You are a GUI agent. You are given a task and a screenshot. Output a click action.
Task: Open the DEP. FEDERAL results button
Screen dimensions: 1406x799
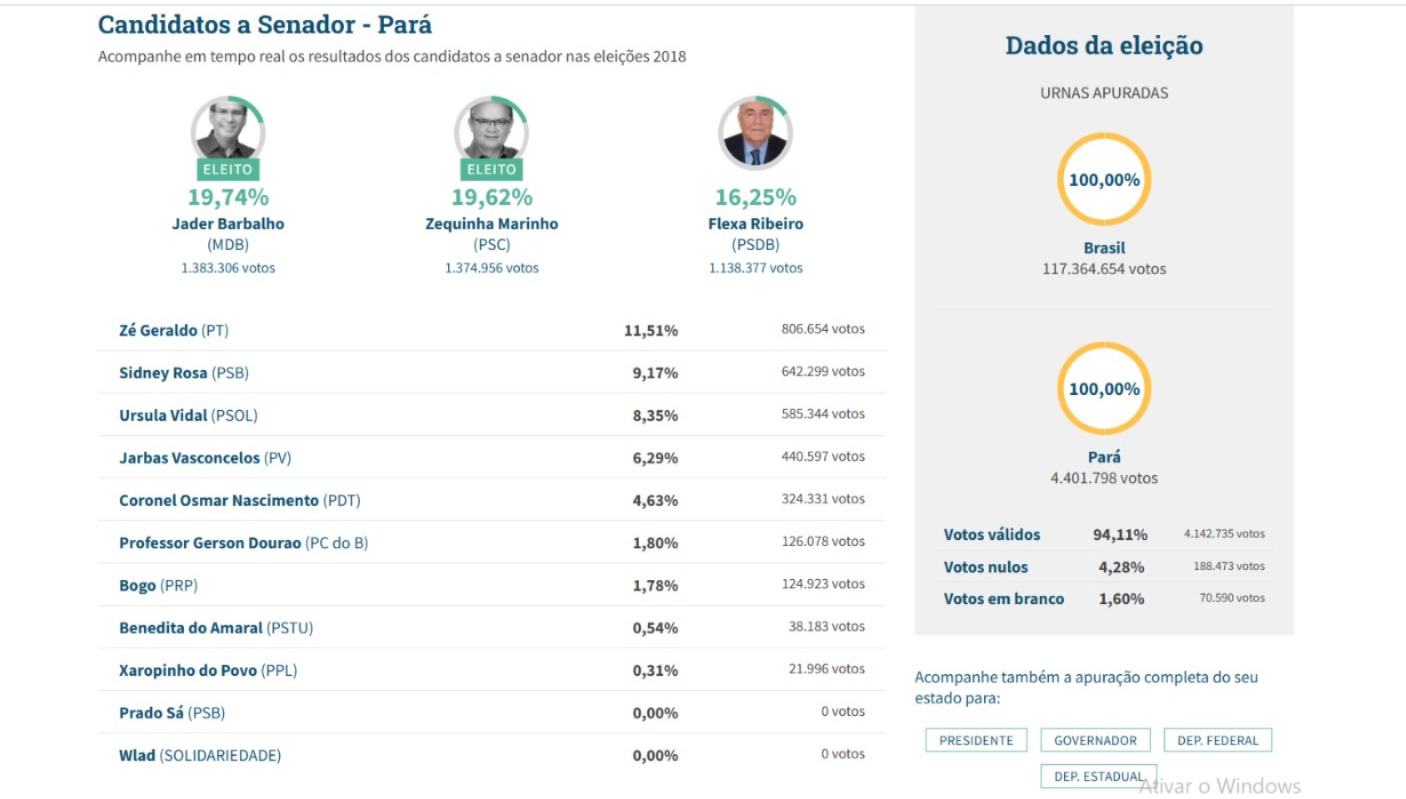pos(1218,740)
